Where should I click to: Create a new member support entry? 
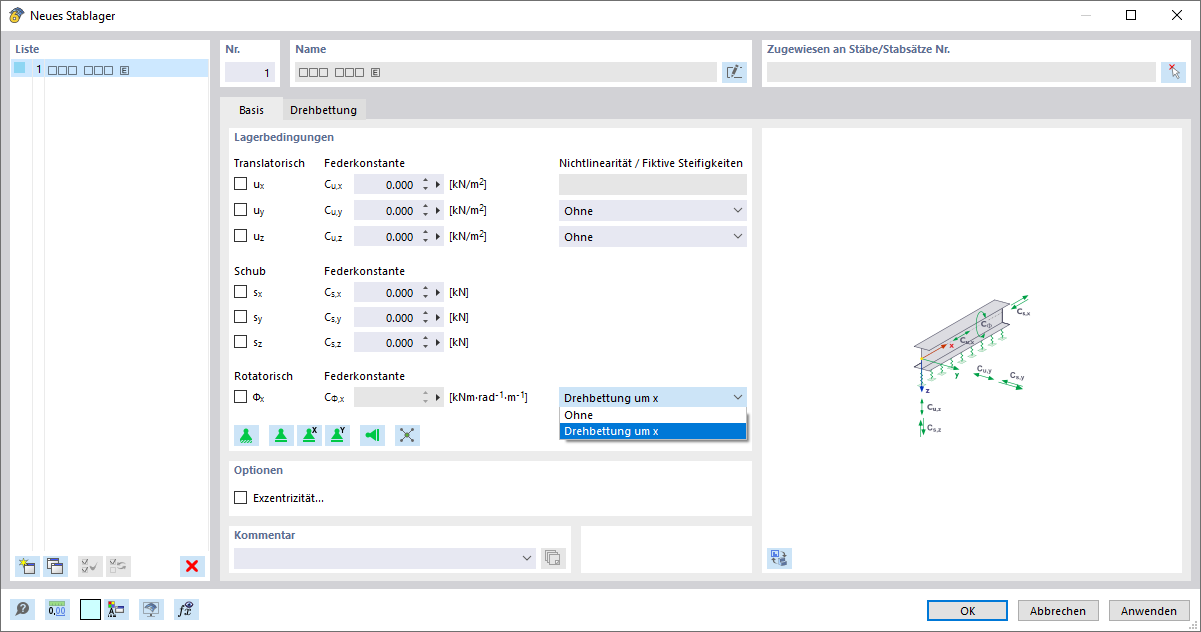[x=27, y=566]
